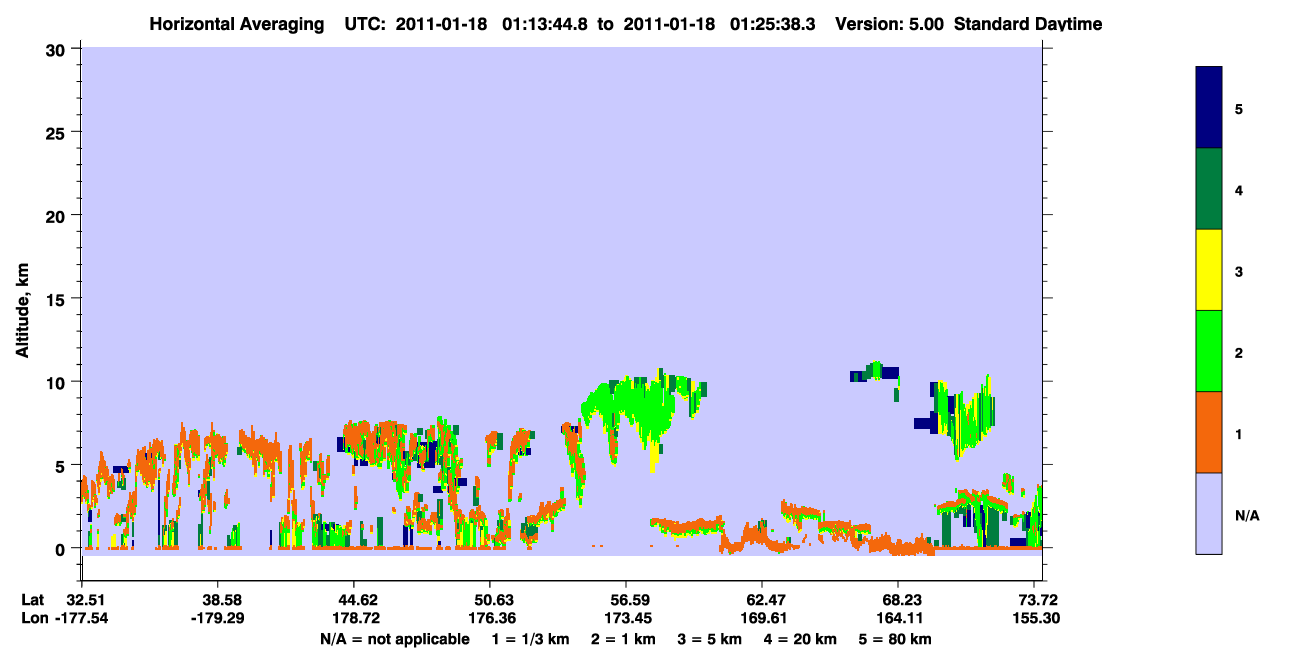Click the longitude value 155.30
The width and height of the screenshot is (1300, 667).
[1036, 619]
